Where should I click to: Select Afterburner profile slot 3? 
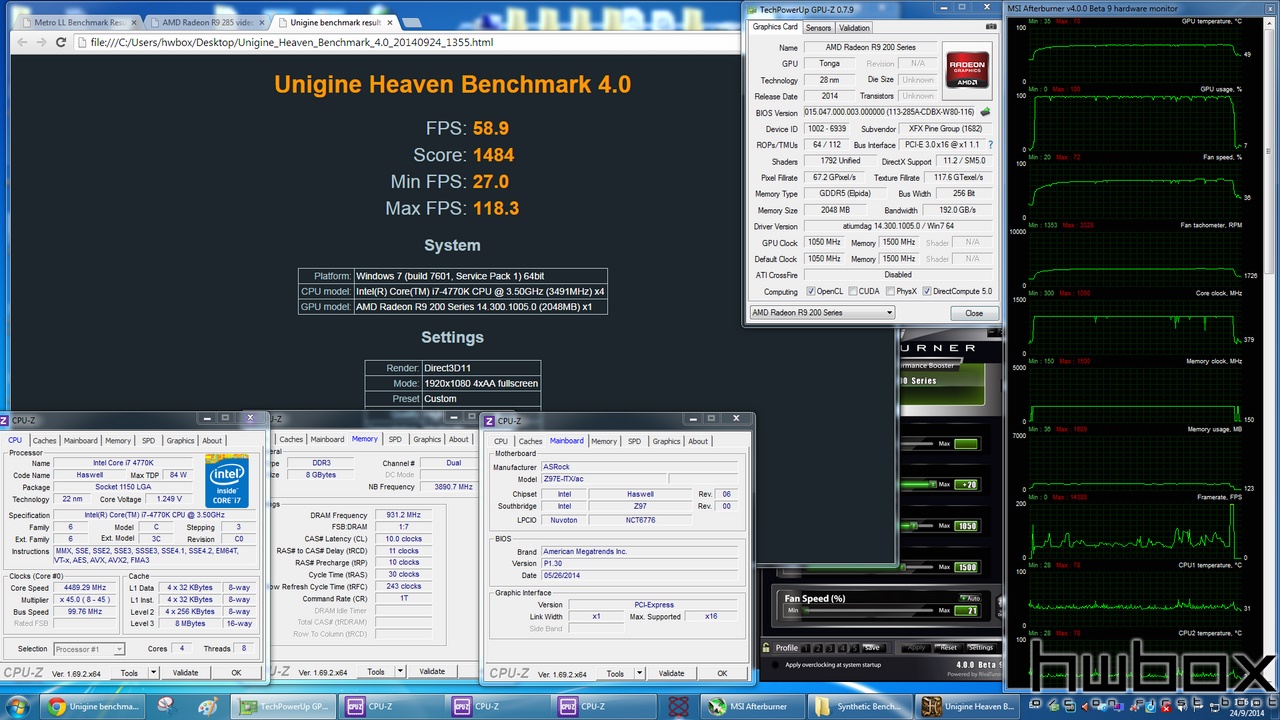pos(830,648)
